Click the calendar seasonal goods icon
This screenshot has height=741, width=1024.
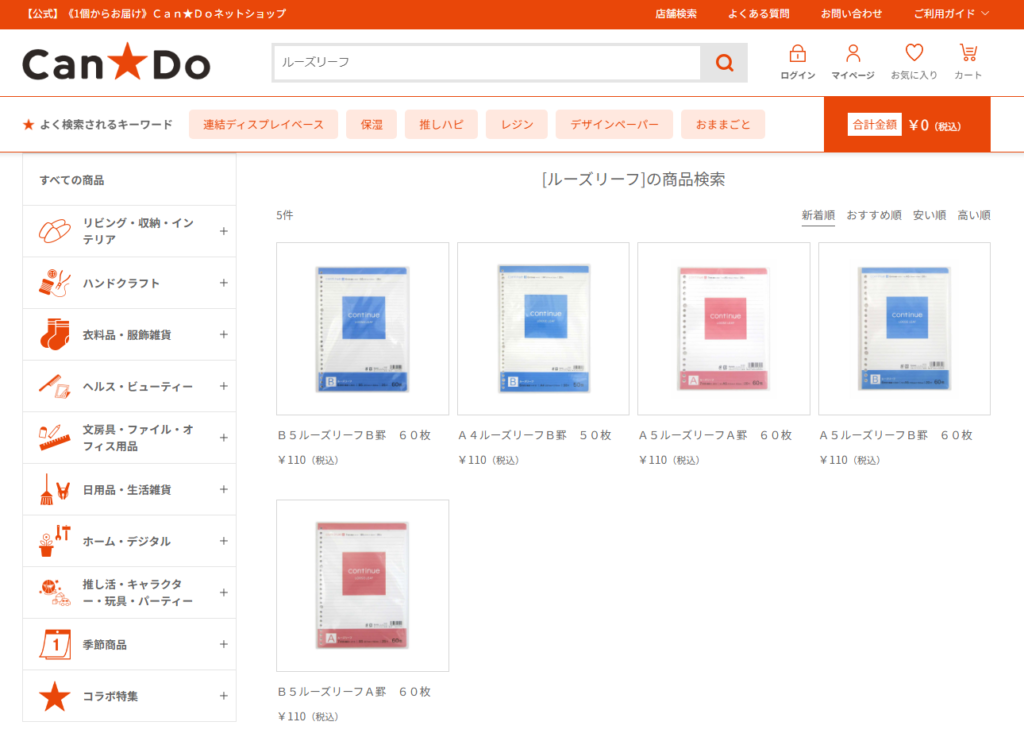point(55,644)
